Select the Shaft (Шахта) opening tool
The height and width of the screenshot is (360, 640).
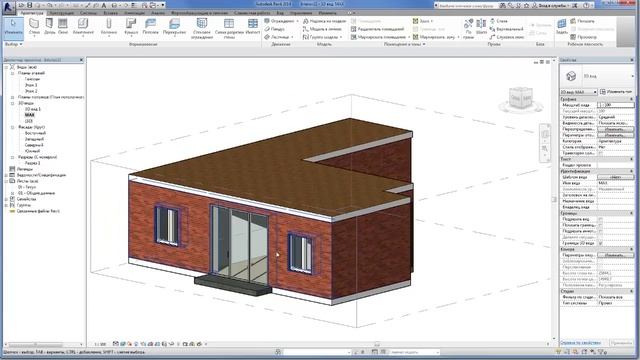click(482, 27)
